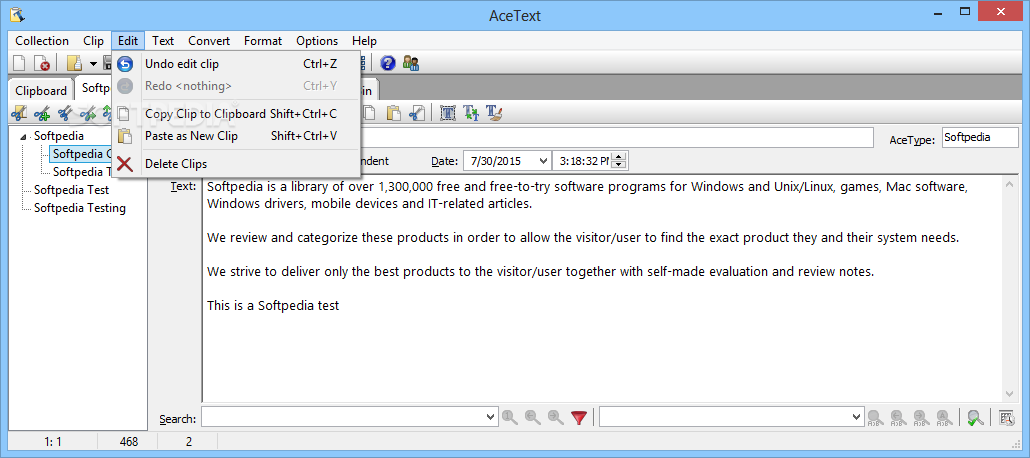Click the search history calendar-clock icon

click(1006, 417)
